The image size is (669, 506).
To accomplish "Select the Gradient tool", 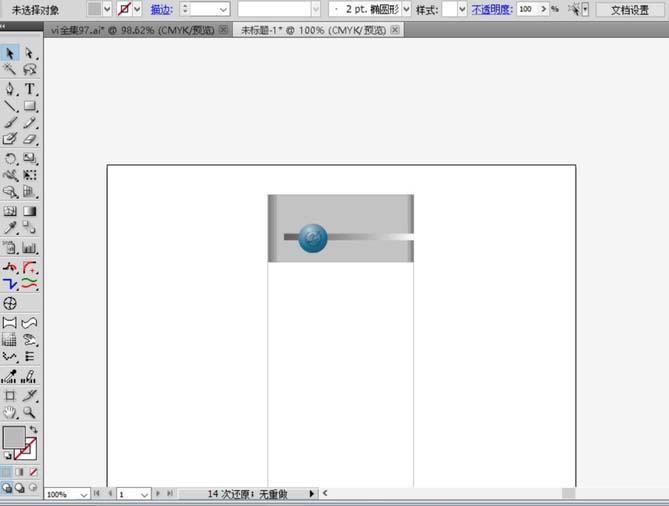I will point(29,211).
